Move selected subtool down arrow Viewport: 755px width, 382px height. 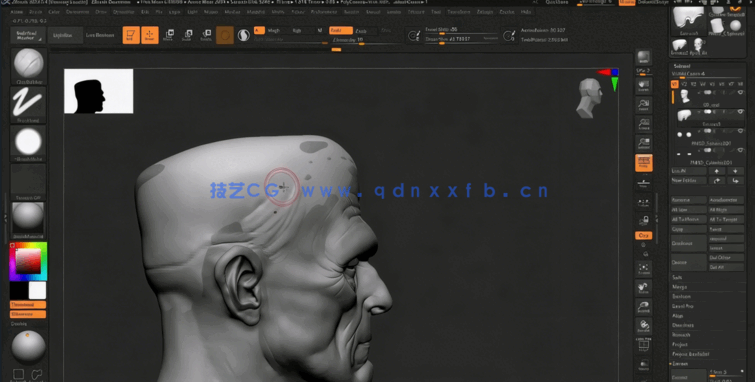[735, 171]
